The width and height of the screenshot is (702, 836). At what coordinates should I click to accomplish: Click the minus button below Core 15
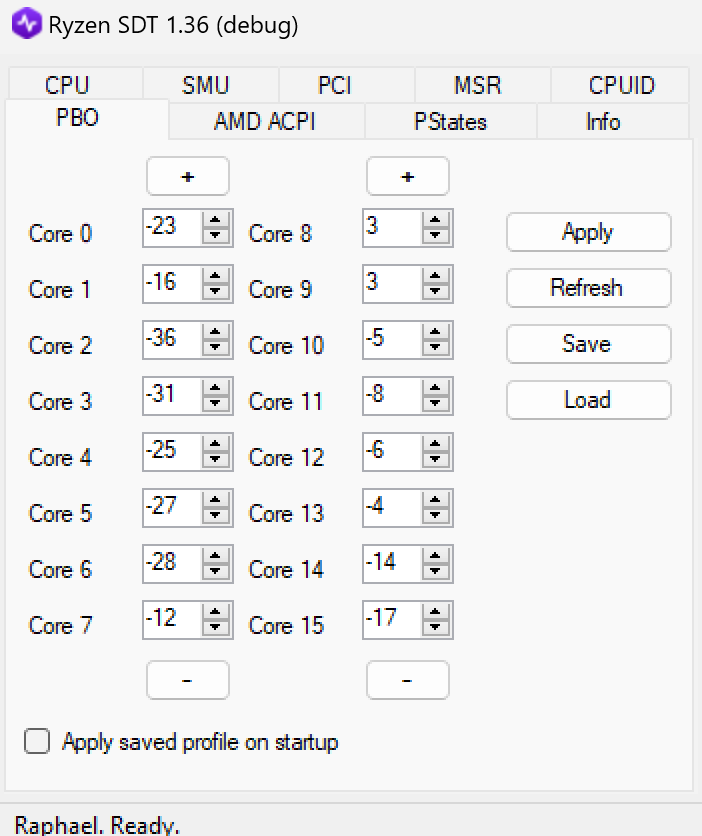click(x=408, y=681)
